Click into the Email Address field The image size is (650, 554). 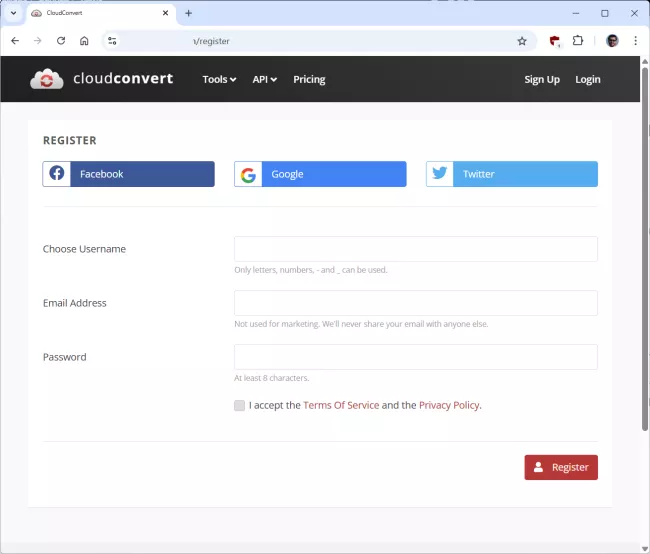pyautogui.click(x=415, y=303)
